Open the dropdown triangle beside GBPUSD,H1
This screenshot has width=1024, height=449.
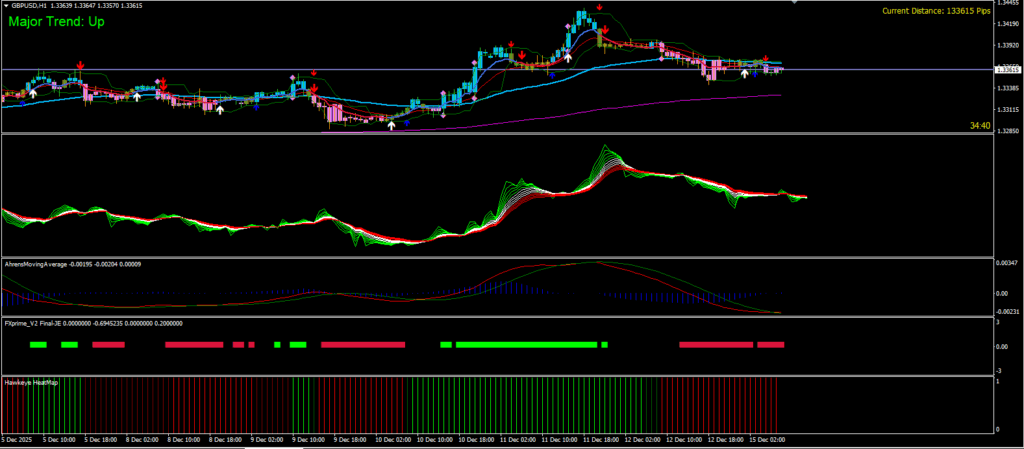(5, 6)
